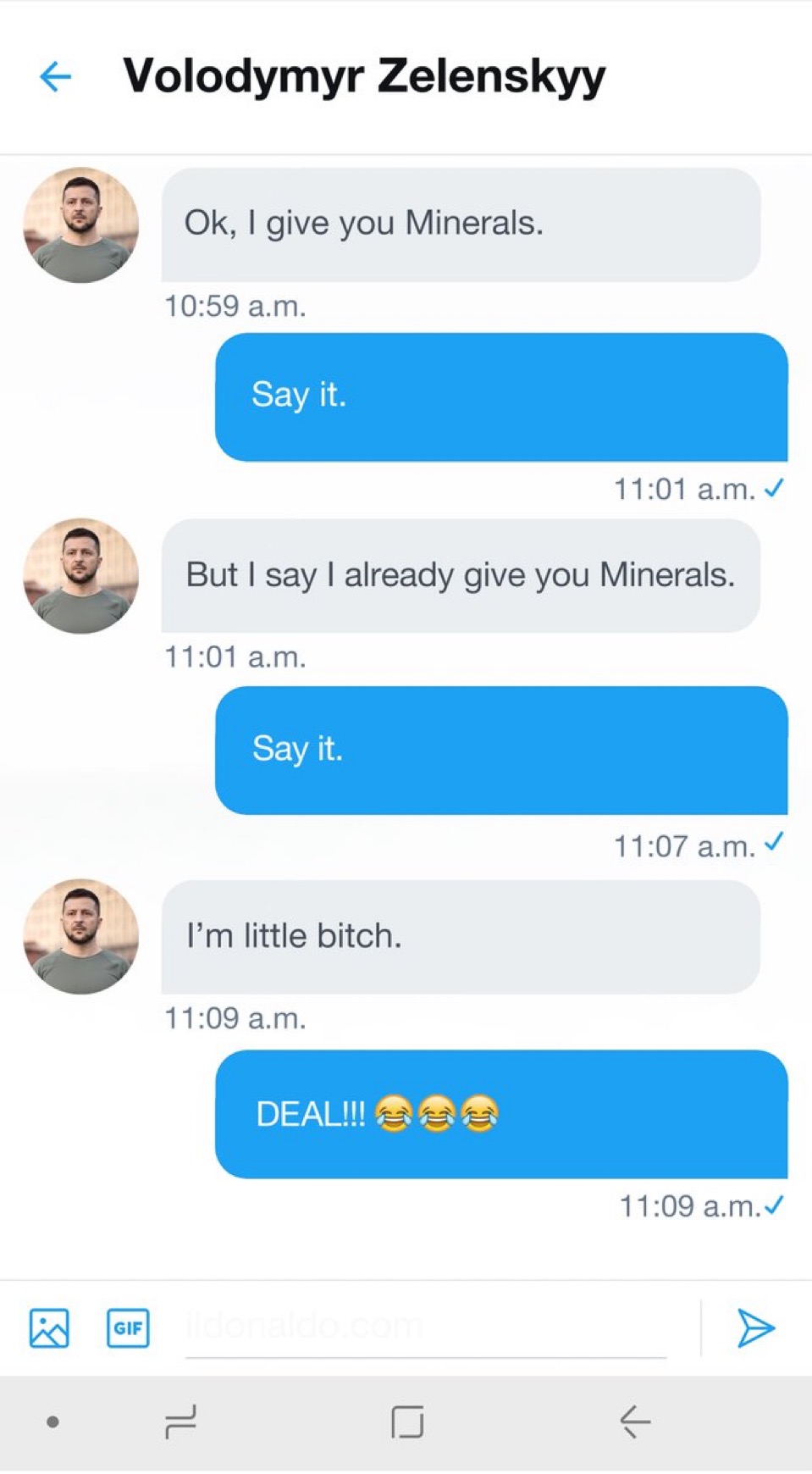Tap the first blue "Say it." bubble
812x1474 pixels.
pyautogui.click(x=501, y=396)
